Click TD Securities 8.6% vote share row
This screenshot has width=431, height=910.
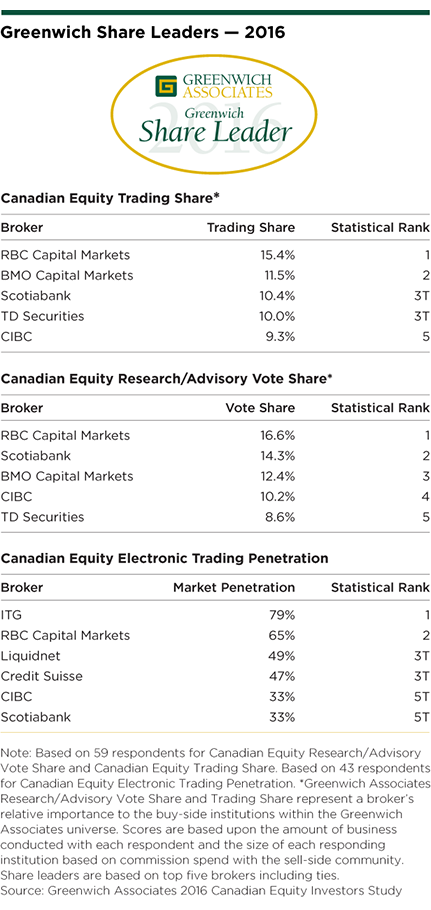pos(215,517)
